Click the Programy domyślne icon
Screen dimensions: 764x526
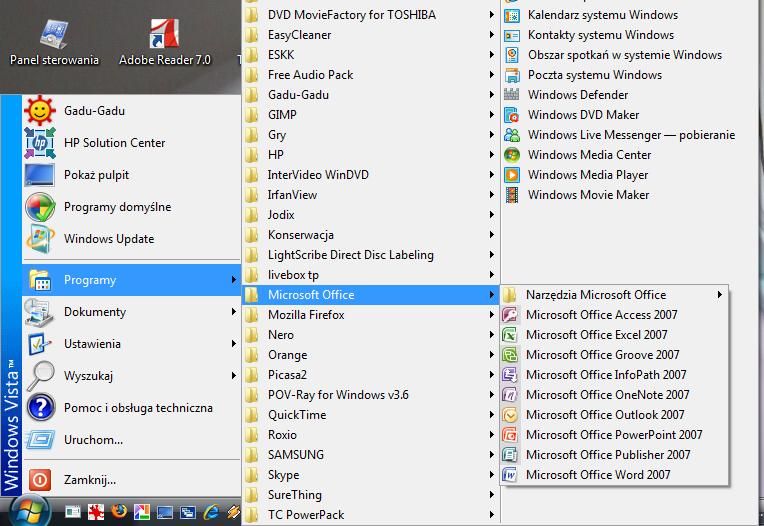click(x=39, y=207)
